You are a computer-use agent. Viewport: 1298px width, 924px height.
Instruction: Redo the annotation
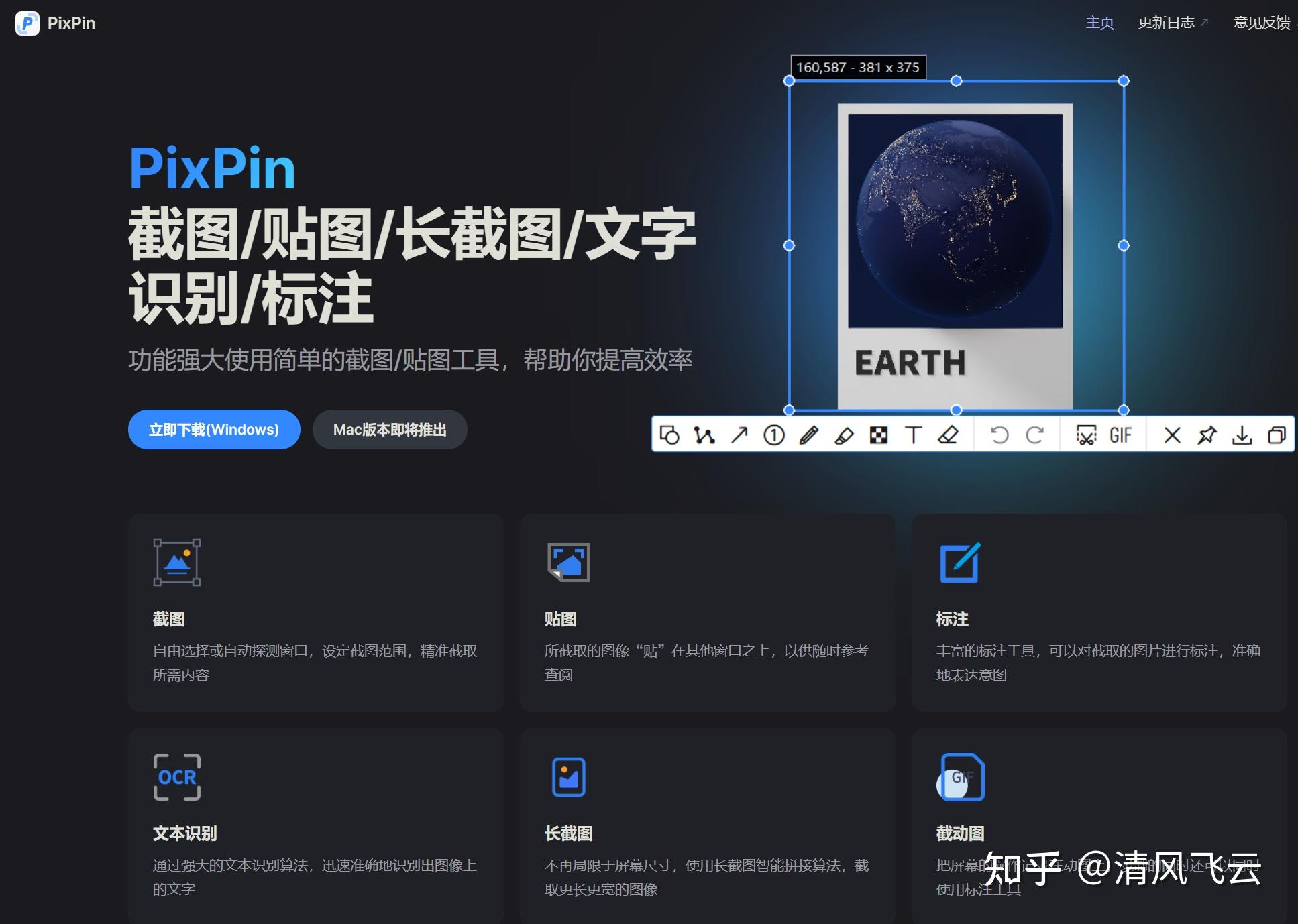[x=1034, y=435]
